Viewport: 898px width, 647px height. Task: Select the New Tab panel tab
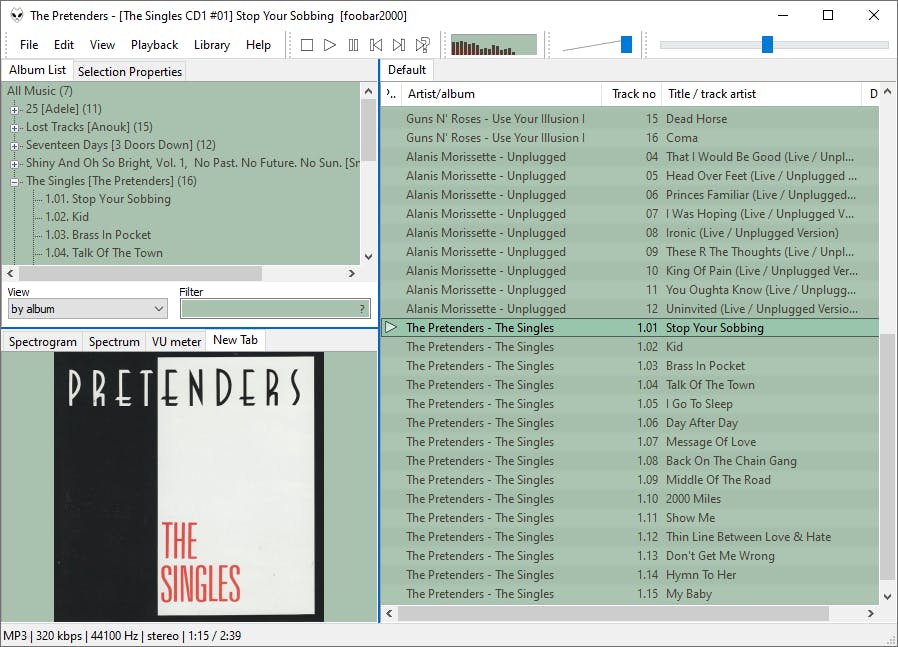[x=235, y=340]
